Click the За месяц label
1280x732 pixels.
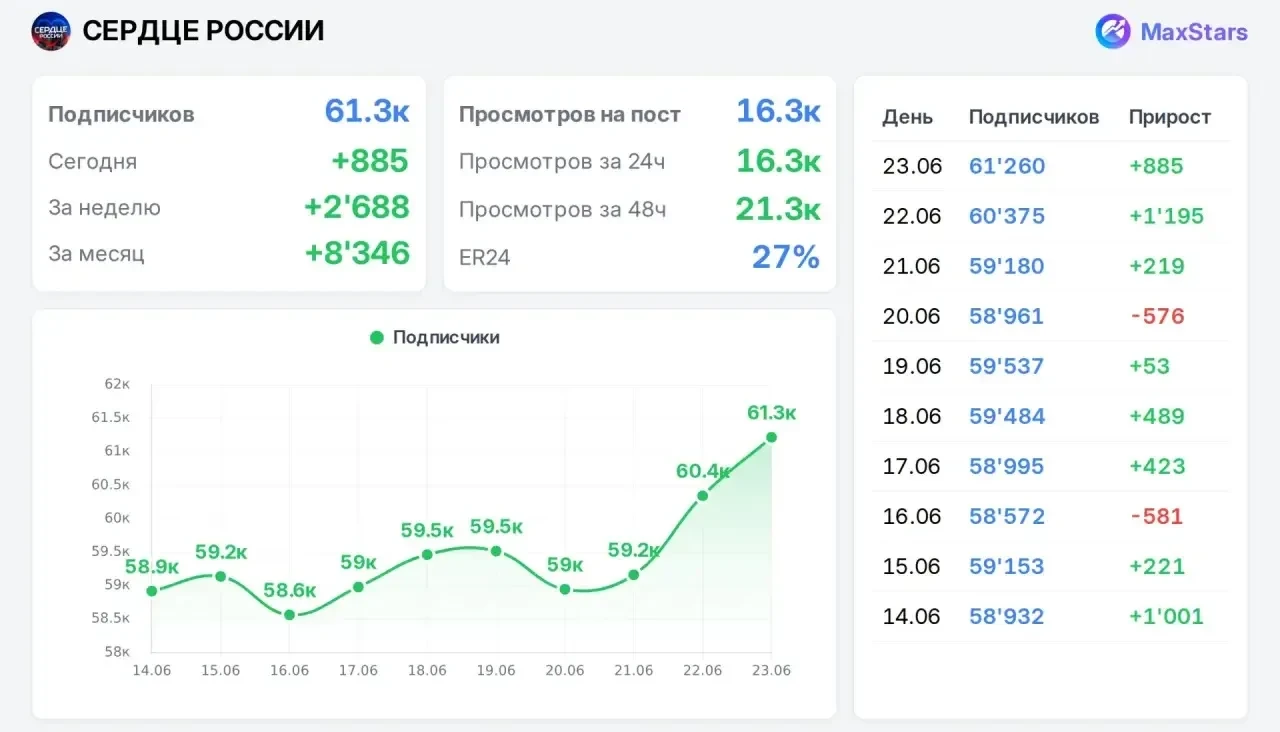tap(96, 254)
